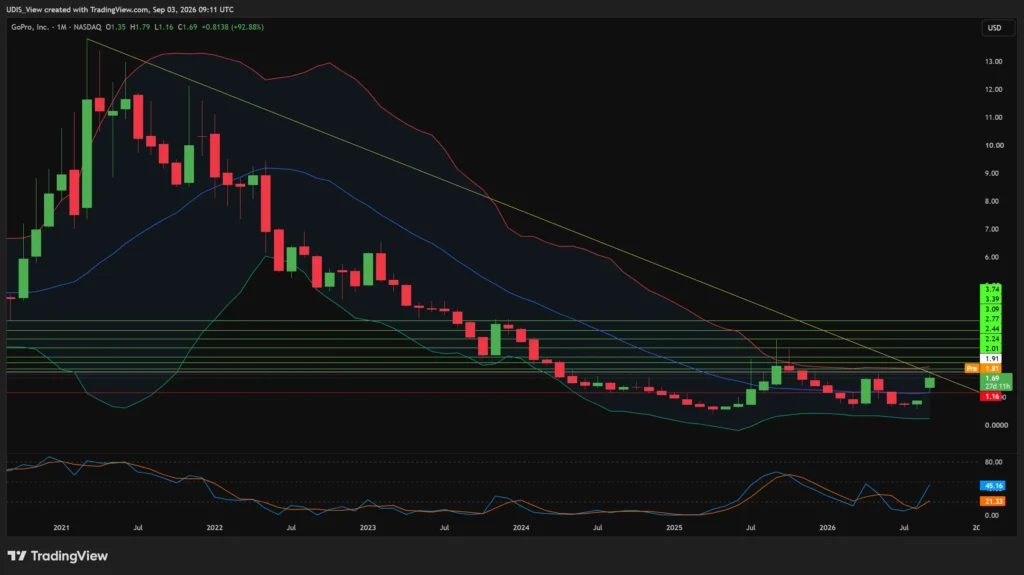Click the 2024 label on time axis
Screen dimensions: 1024x575
(x=521, y=527)
